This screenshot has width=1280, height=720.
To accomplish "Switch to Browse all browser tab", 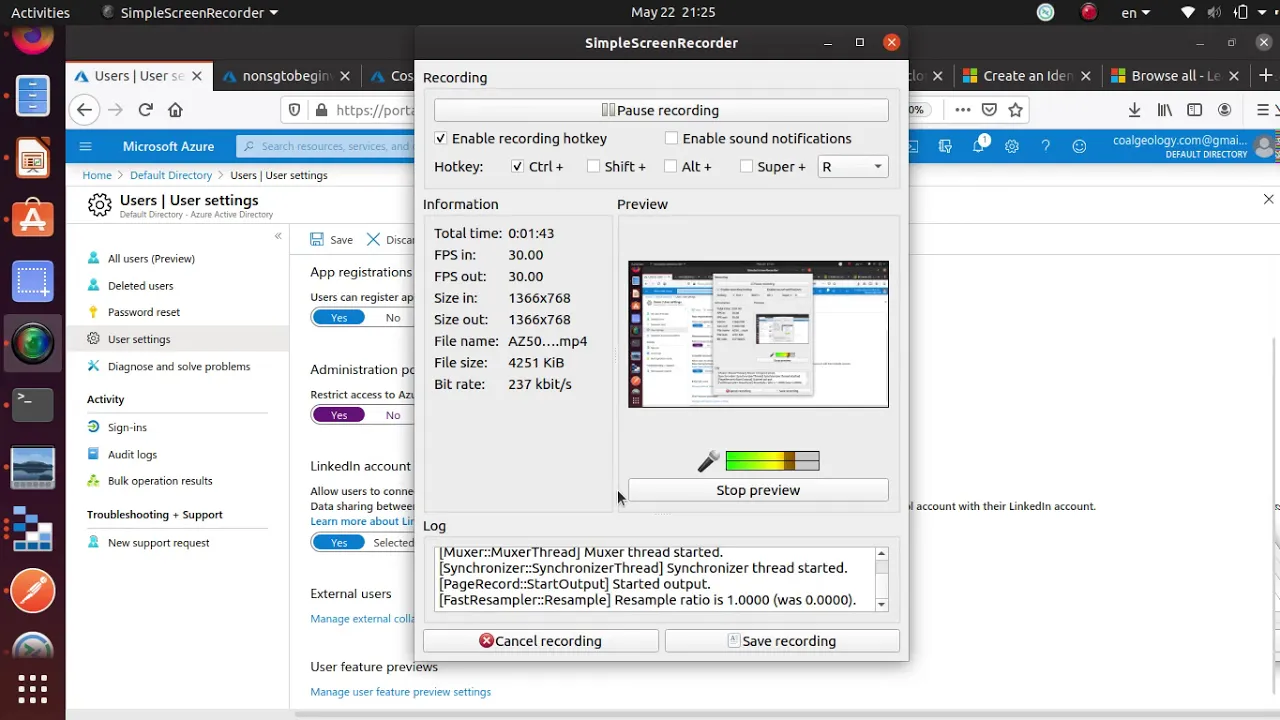I will 1176,76.
